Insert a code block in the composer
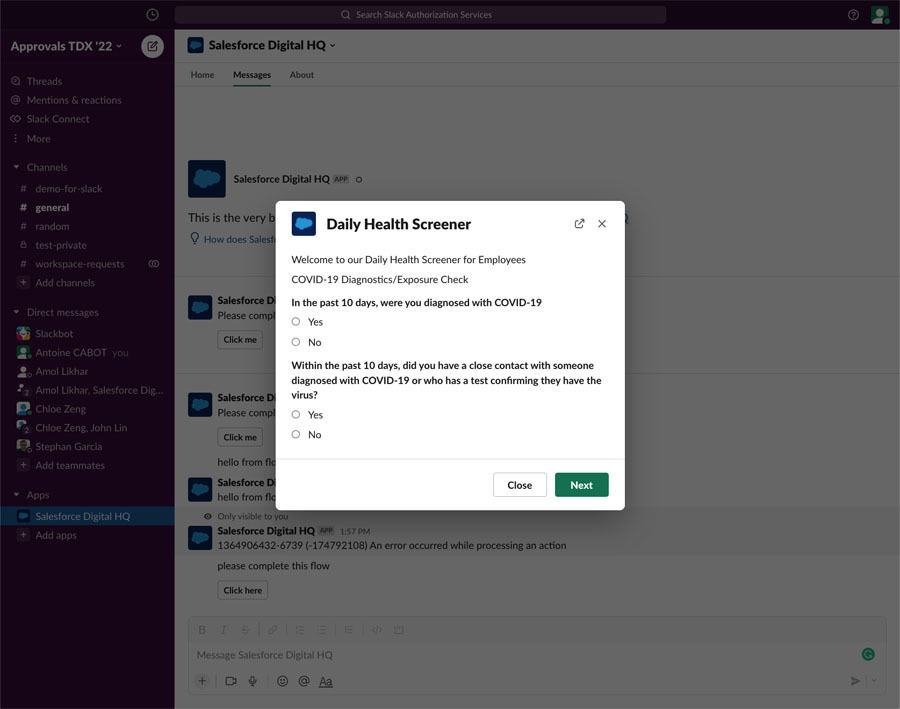This screenshot has height=709, width=900. [x=398, y=630]
